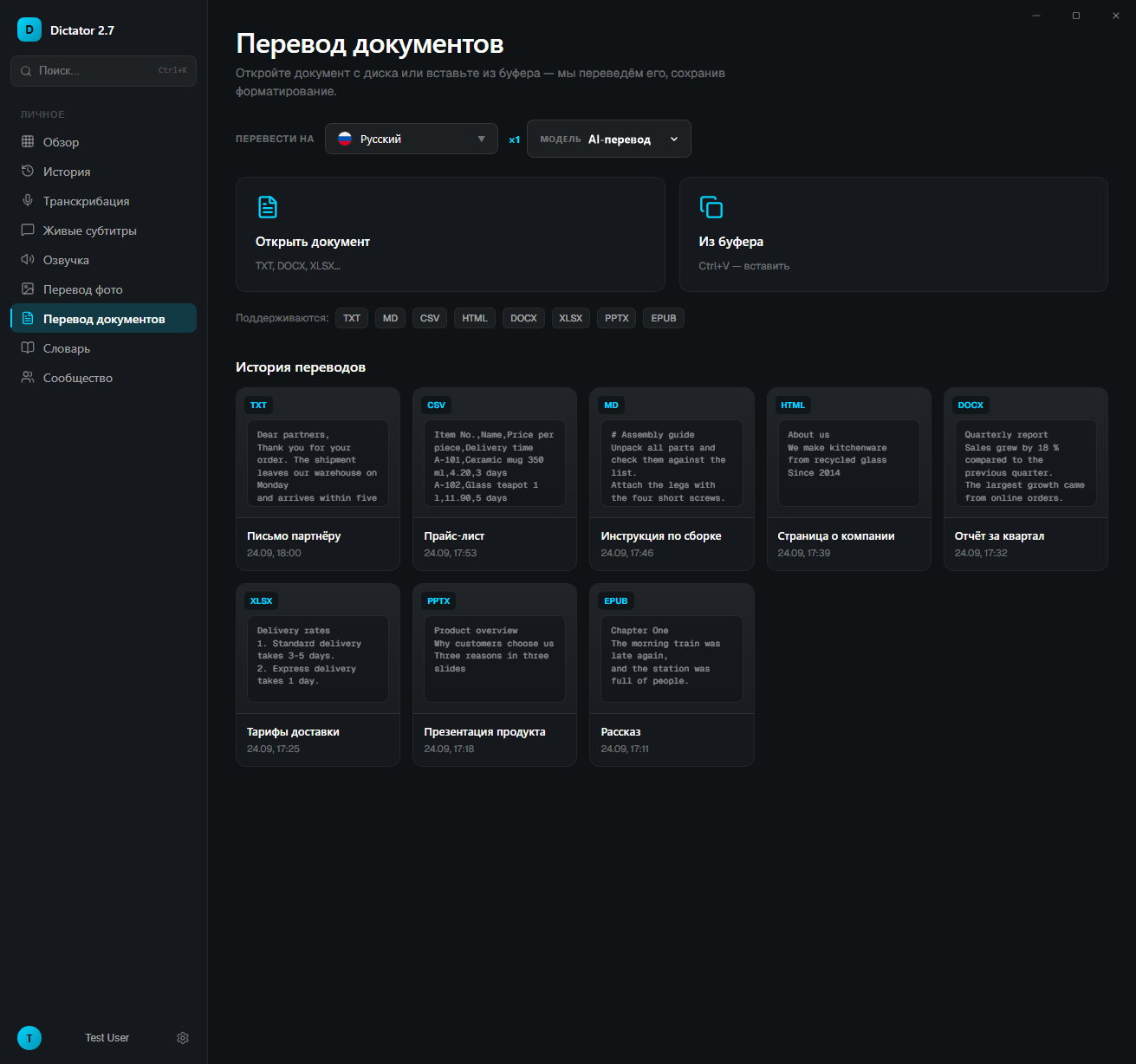The width and height of the screenshot is (1136, 1064).
Task: Click the Открыть документ button
Action: click(x=451, y=235)
